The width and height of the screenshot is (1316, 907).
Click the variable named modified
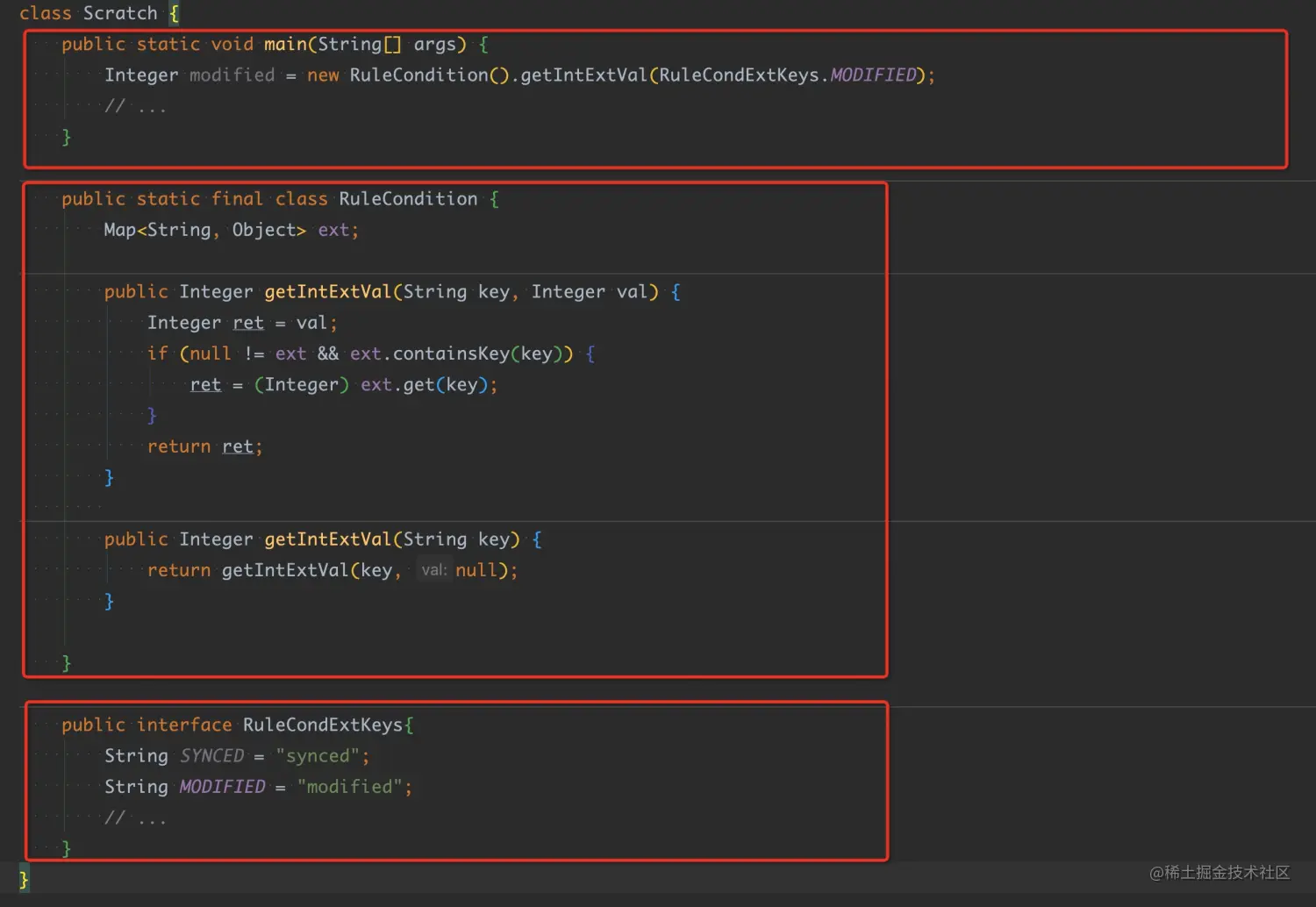232,75
